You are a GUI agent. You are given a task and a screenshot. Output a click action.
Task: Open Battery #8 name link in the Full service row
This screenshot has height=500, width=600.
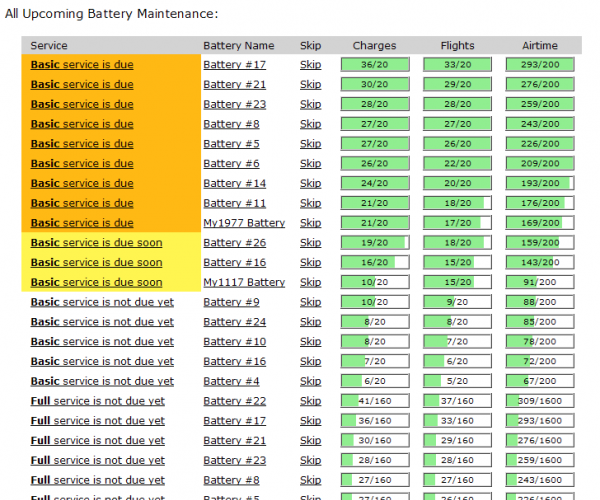coord(231,480)
